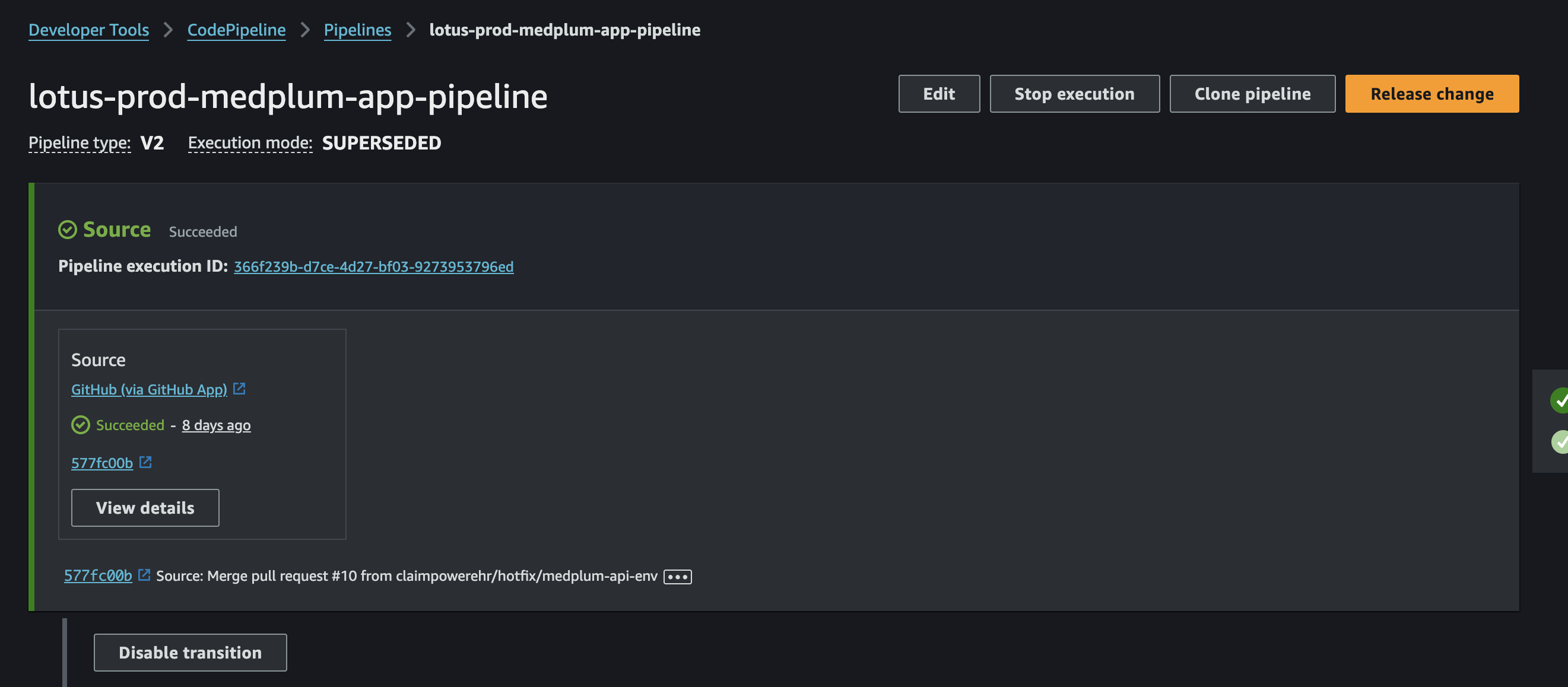The image size is (1568, 687).
Task: Click the SUPERSEDED execution mode value
Action: (x=382, y=143)
